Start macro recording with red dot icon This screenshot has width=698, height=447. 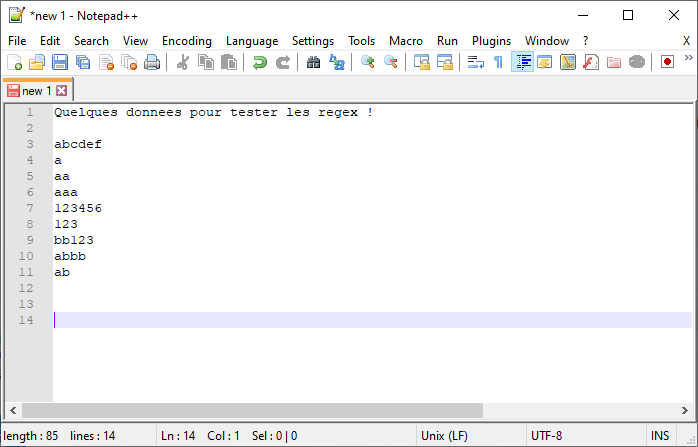coord(667,62)
